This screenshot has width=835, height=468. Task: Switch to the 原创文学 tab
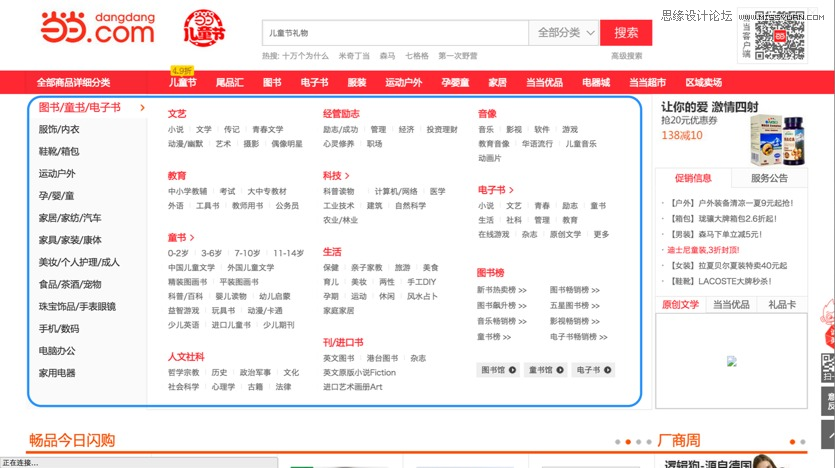click(x=681, y=305)
